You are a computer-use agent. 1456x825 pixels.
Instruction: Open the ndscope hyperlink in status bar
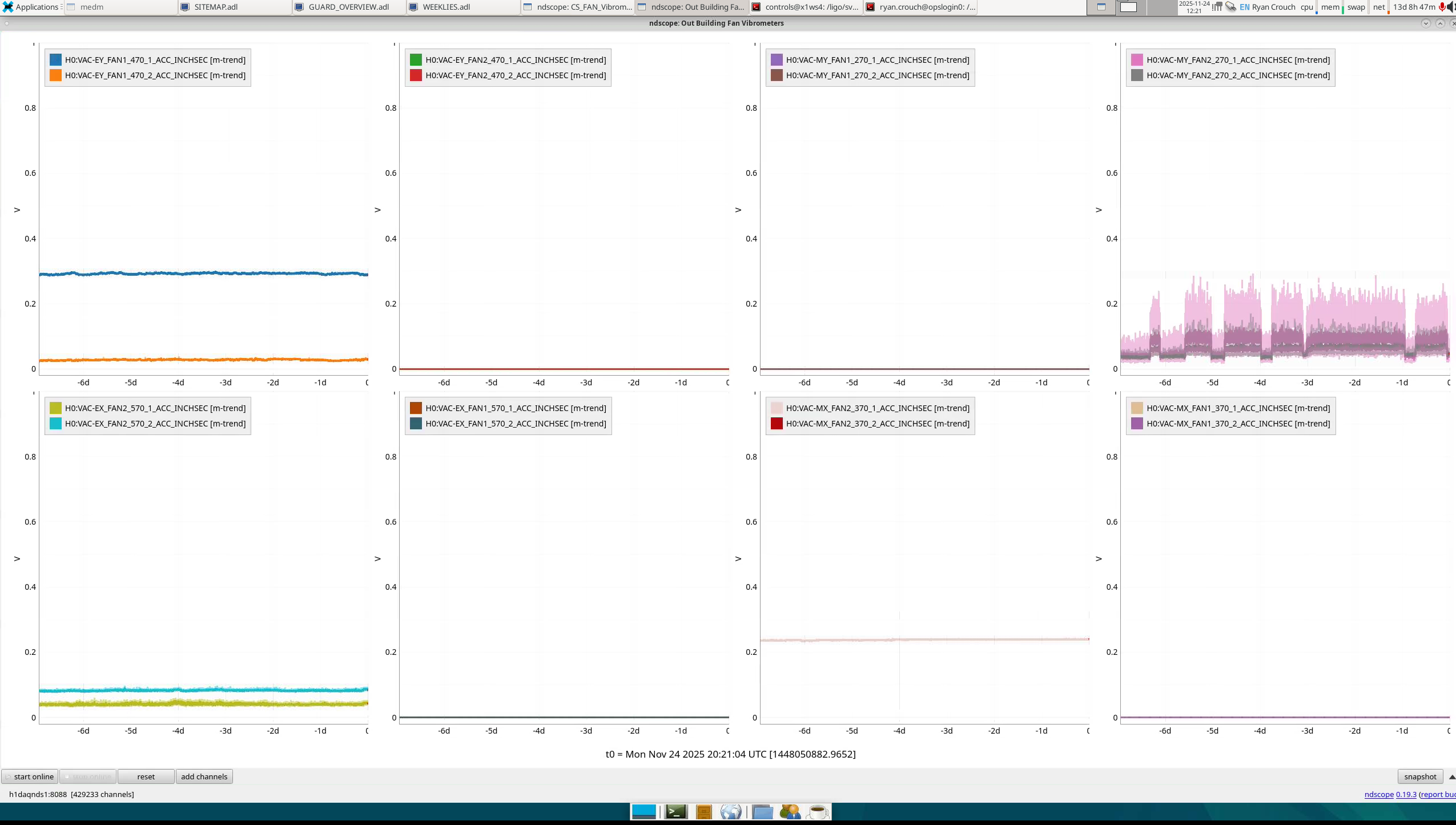[x=1378, y=794]
